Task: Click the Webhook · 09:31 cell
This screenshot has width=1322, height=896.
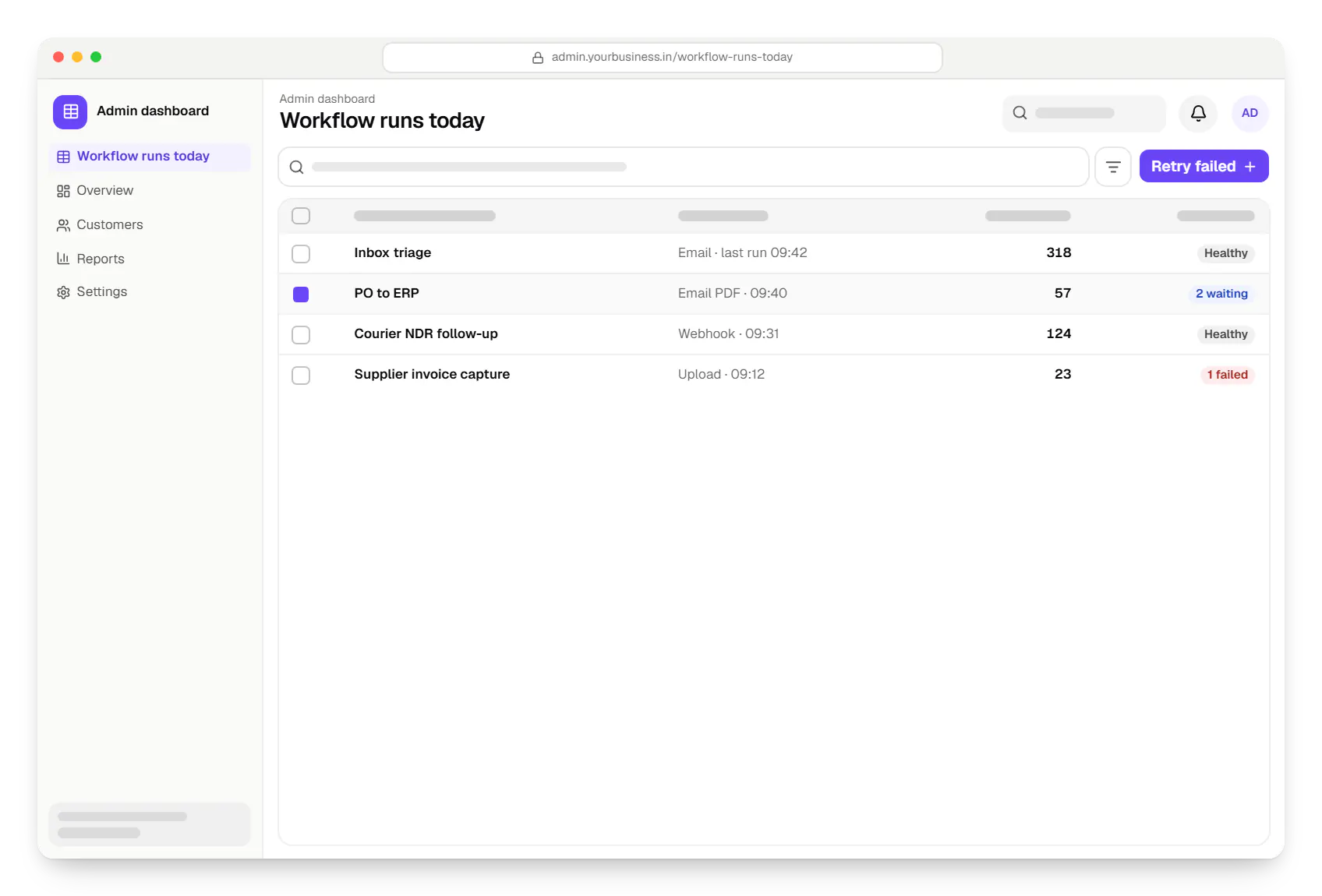Action: 729,333
